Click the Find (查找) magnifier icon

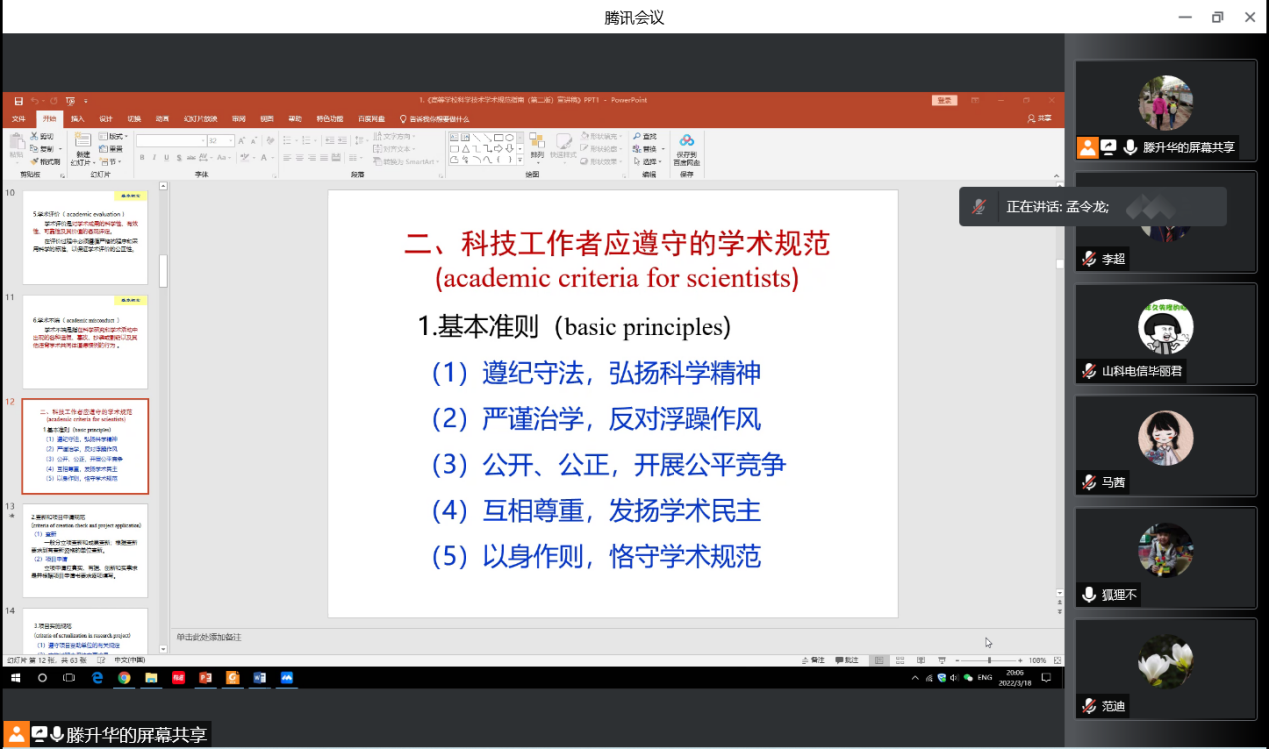tap(637, 136)
